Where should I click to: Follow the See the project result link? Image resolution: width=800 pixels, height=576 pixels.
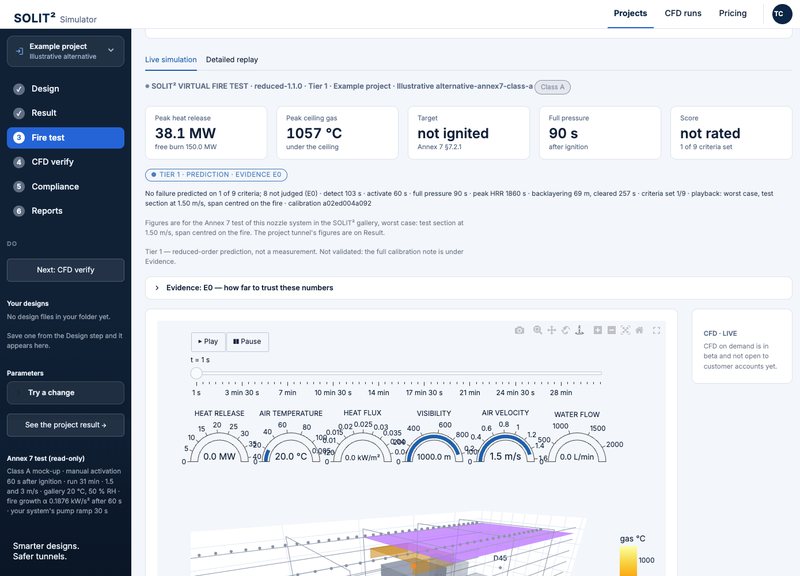[x=65, y=425]
